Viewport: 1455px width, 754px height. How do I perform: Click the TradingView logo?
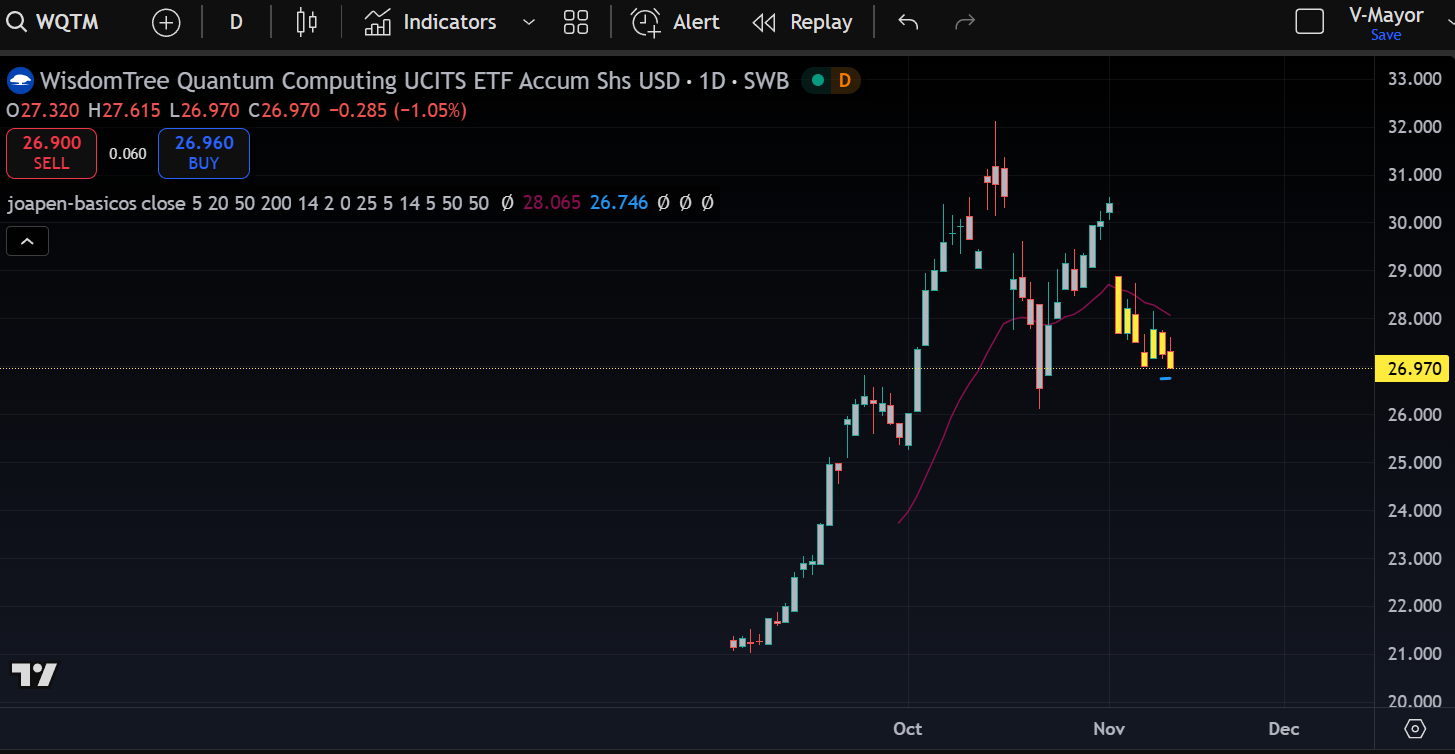coord(34,675)
